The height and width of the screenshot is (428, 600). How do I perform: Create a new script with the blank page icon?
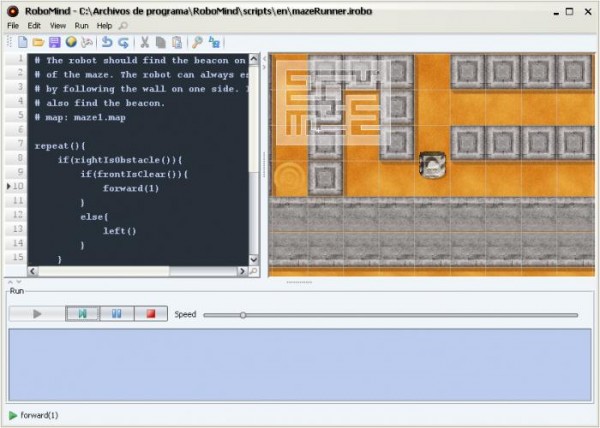(x=23, y=42)
